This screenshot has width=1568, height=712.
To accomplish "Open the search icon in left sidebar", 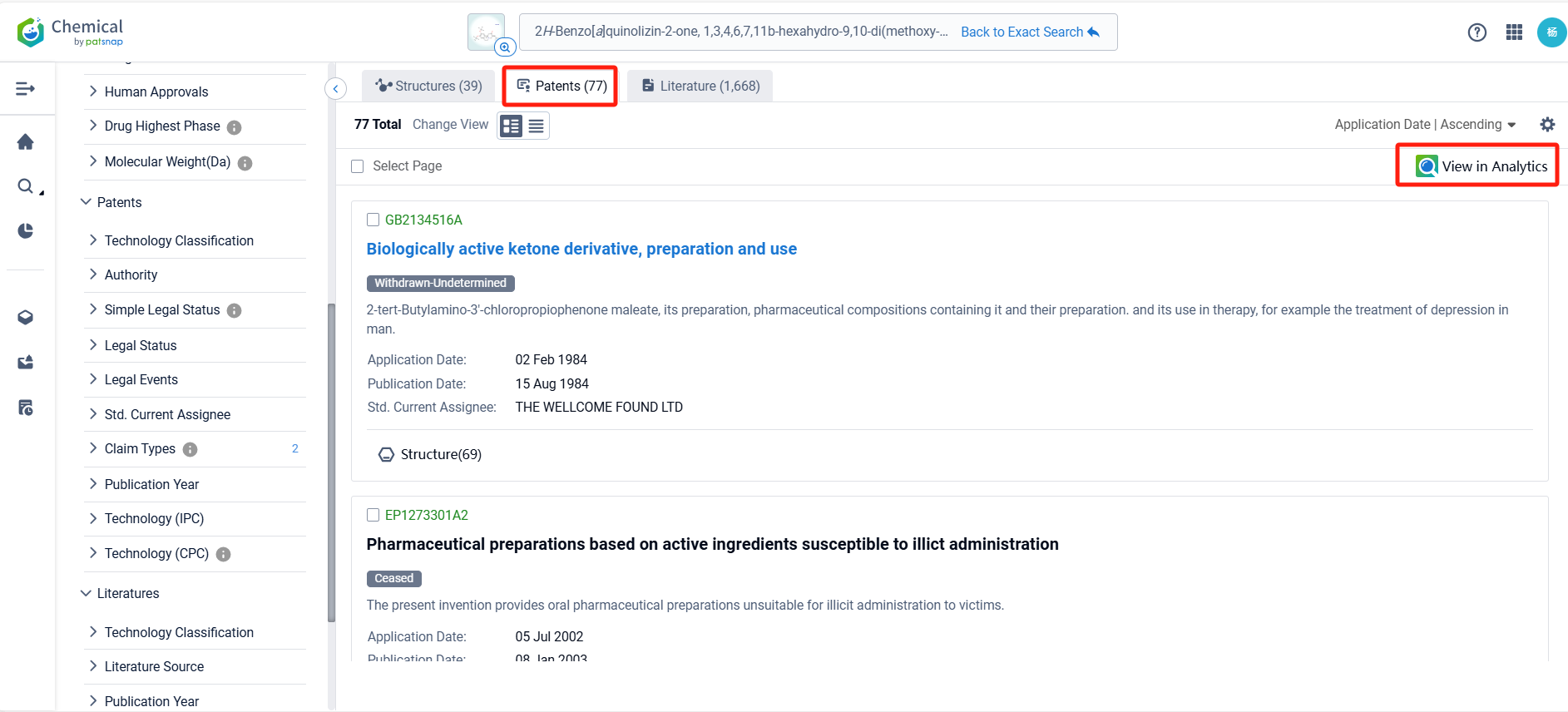I will [26, 186].
